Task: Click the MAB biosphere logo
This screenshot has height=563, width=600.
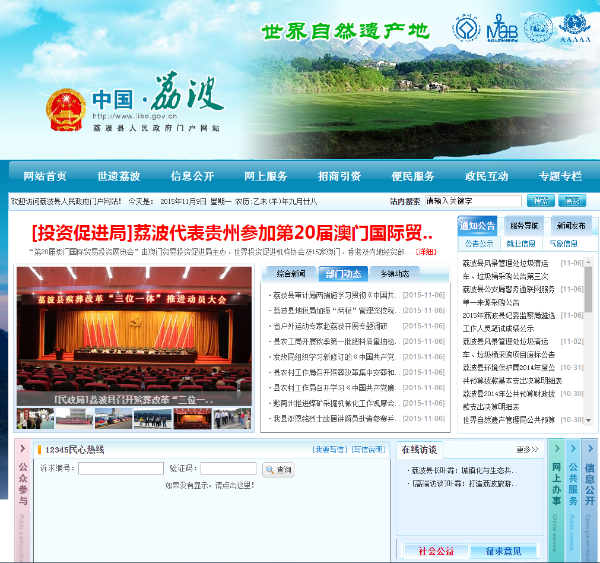Action: pyautogui.click(x=500, y=28)
